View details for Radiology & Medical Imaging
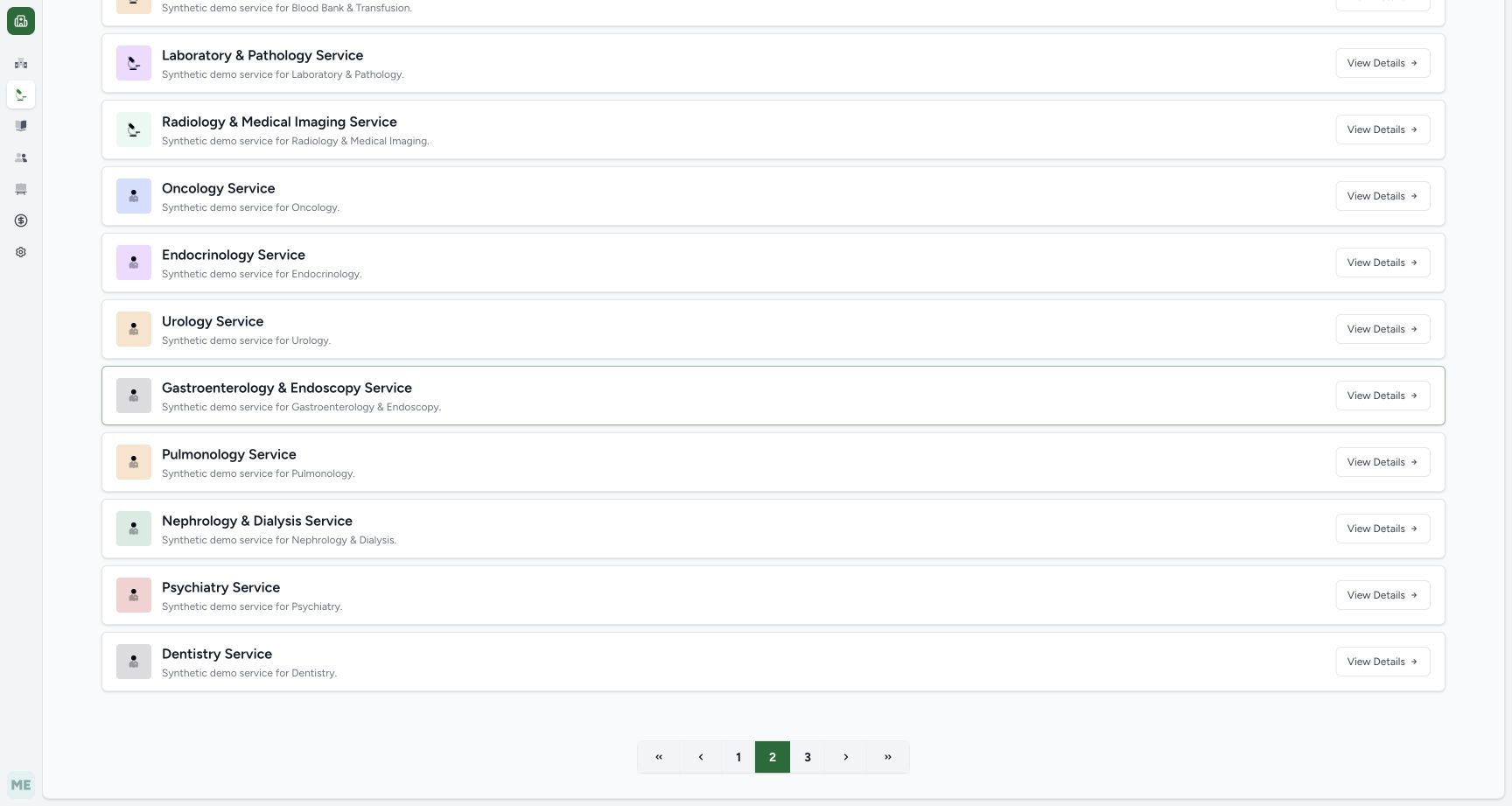Viewport: 1512px width, 806px height. 1382,130
